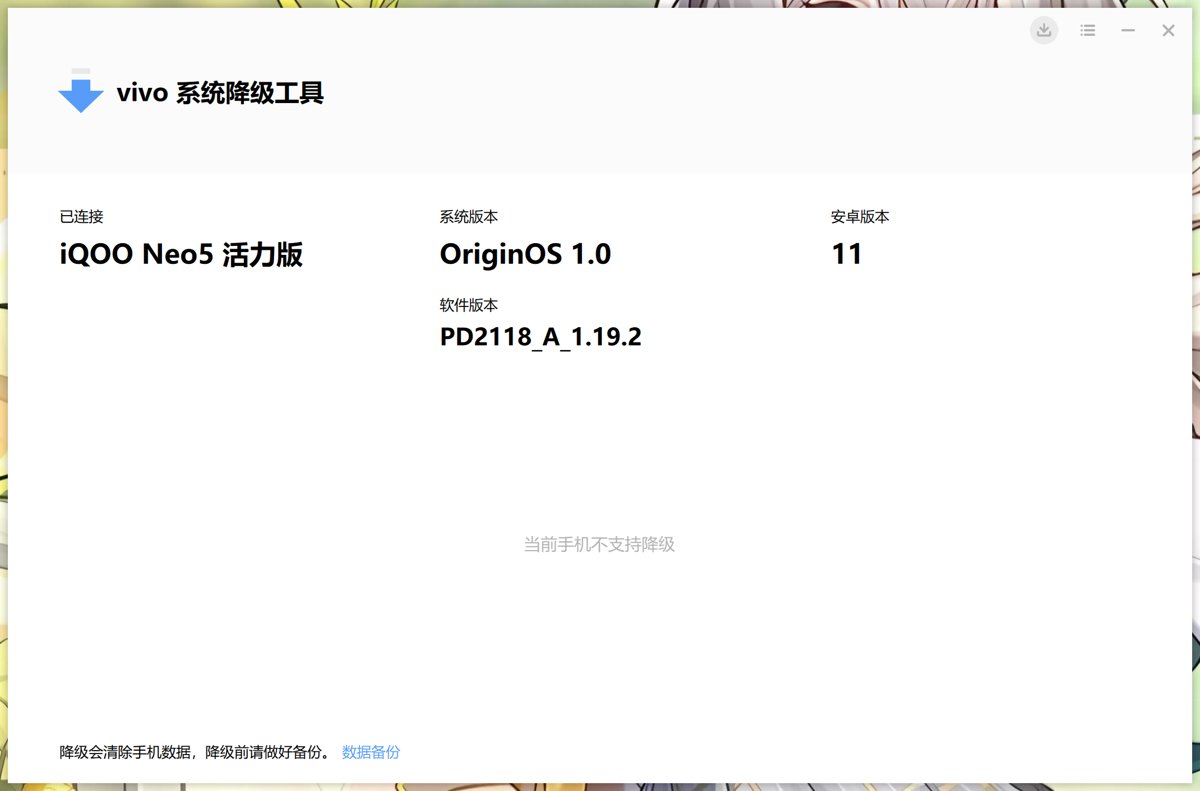Minimize the vivo downgrade tool window
The image size is (1200, 791).
[1128, 31]
